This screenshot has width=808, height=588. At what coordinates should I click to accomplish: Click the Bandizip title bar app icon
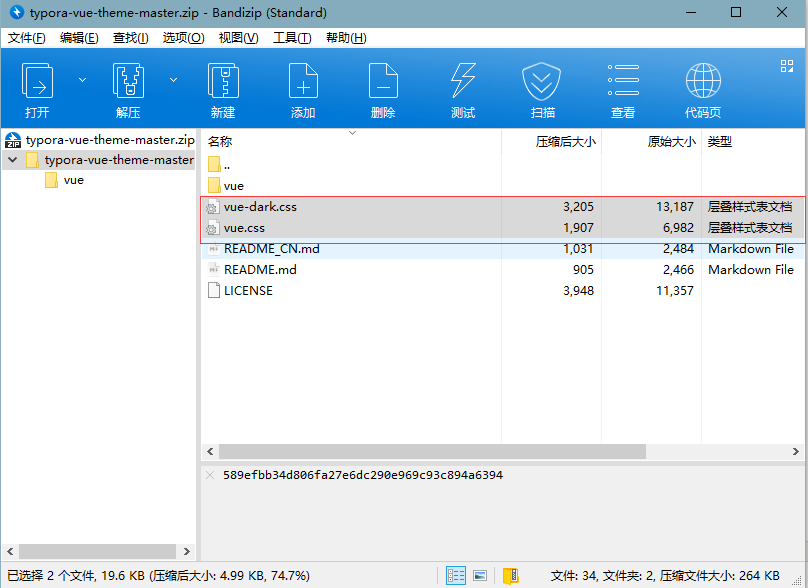click(16, 12)
